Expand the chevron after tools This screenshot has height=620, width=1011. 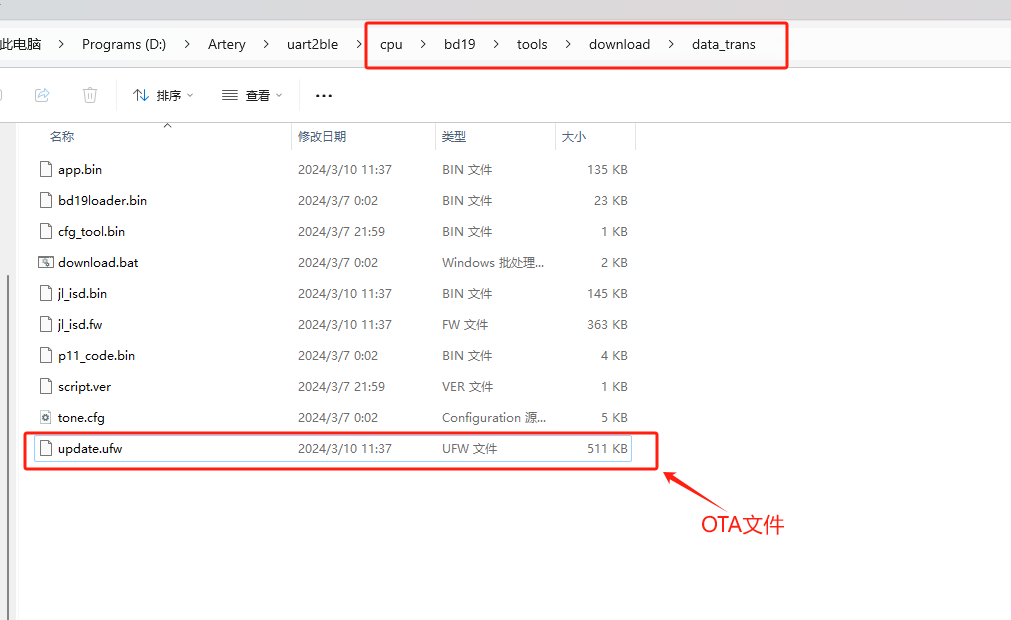568,44
